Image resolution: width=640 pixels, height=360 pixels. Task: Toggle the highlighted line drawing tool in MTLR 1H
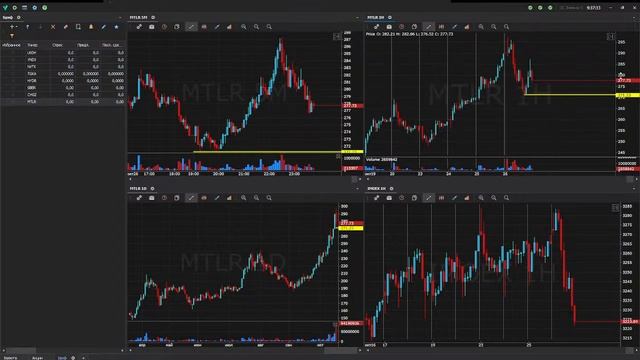pyautogui.click(x=428, y=27)
